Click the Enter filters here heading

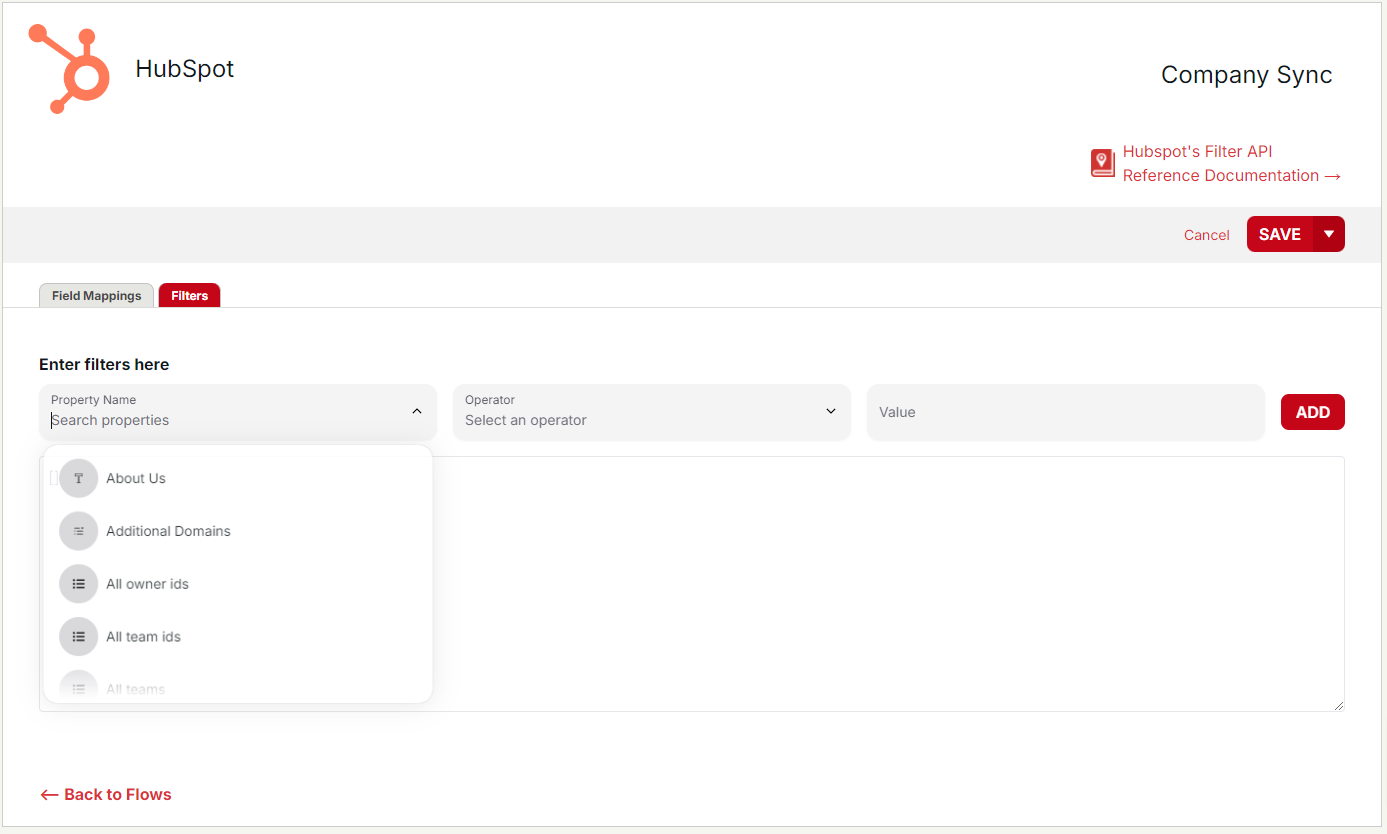pos(104,364)
